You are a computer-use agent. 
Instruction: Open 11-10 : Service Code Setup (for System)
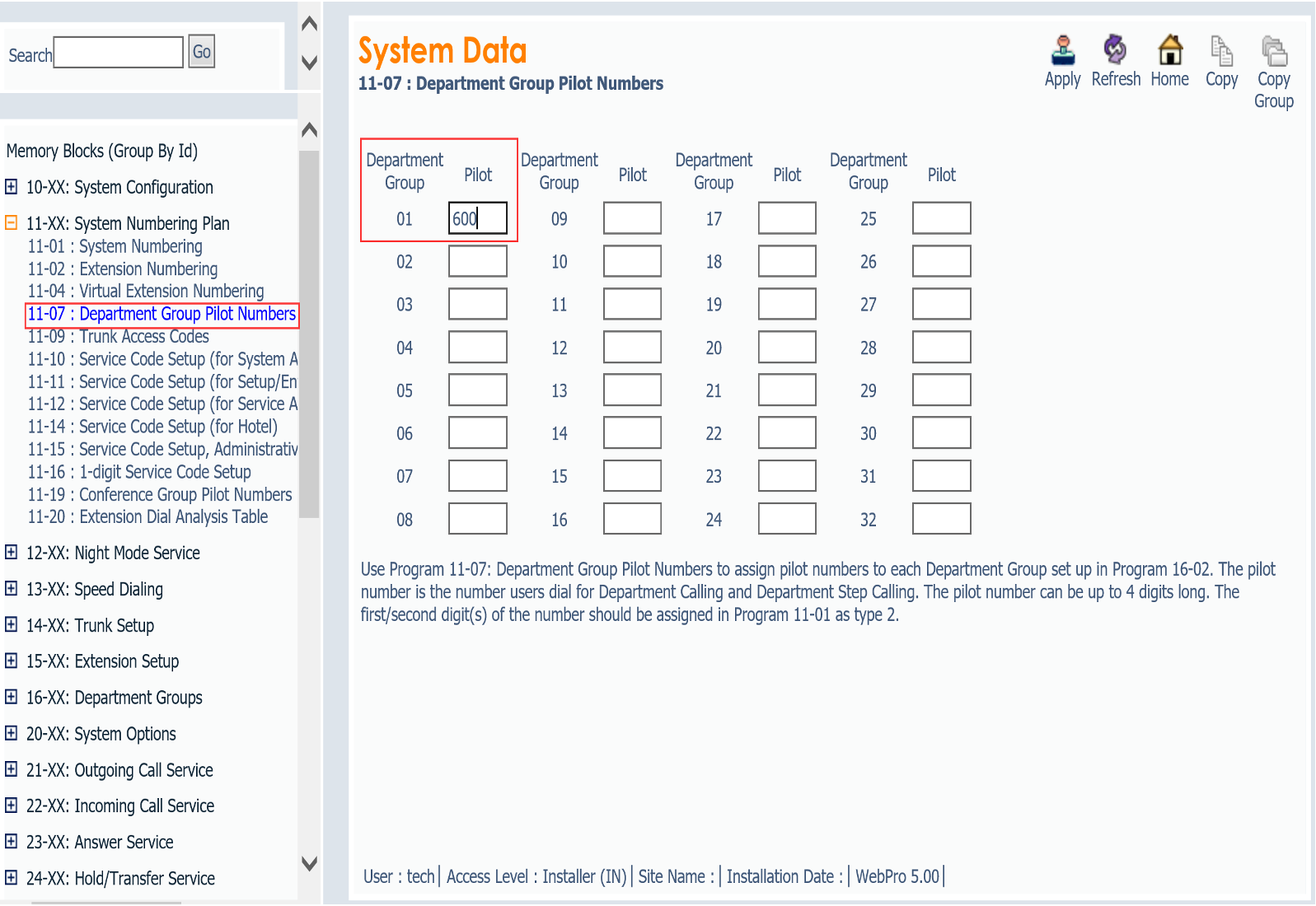(162, 359)
